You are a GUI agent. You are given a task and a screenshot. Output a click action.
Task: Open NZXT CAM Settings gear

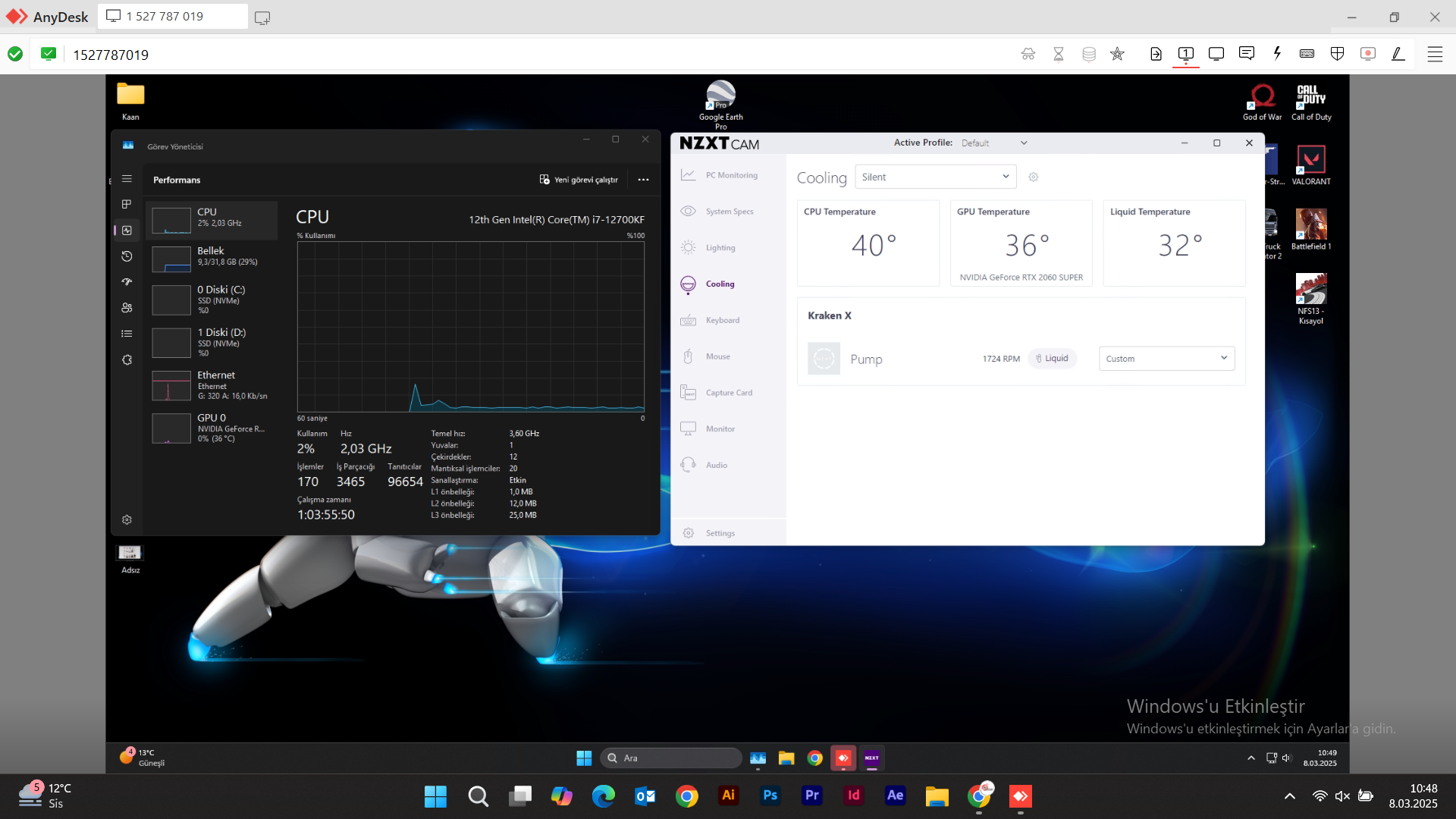point(689,533)
